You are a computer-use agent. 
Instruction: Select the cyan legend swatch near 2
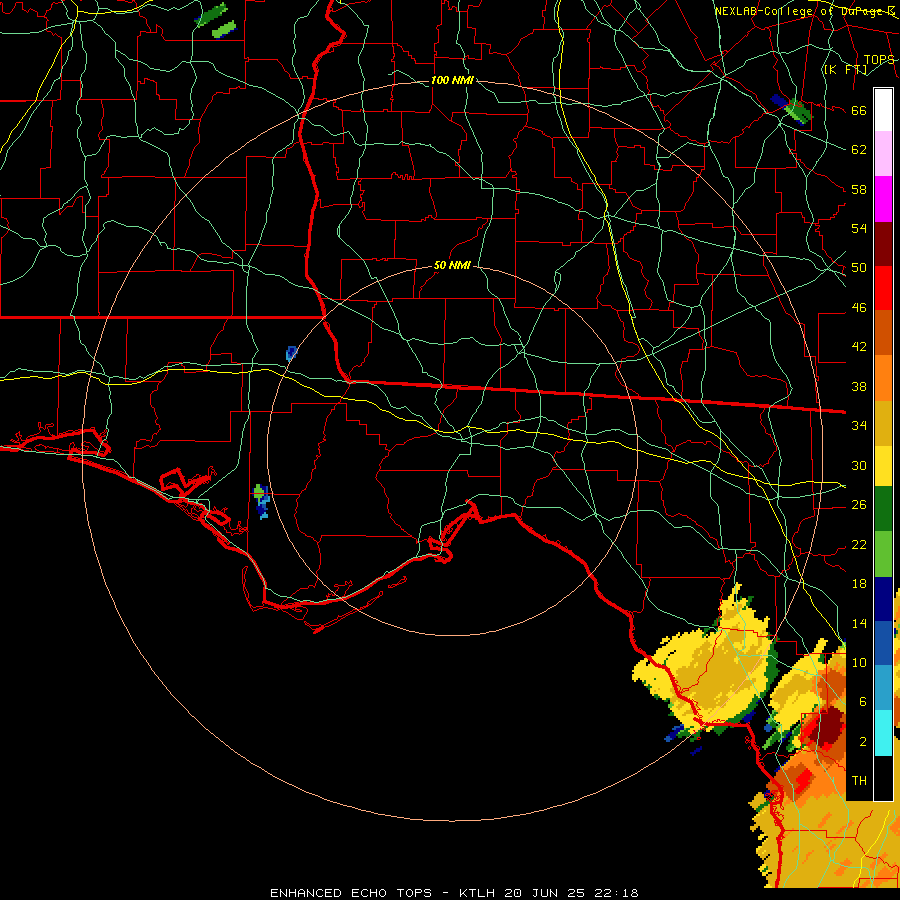point(883,733)
